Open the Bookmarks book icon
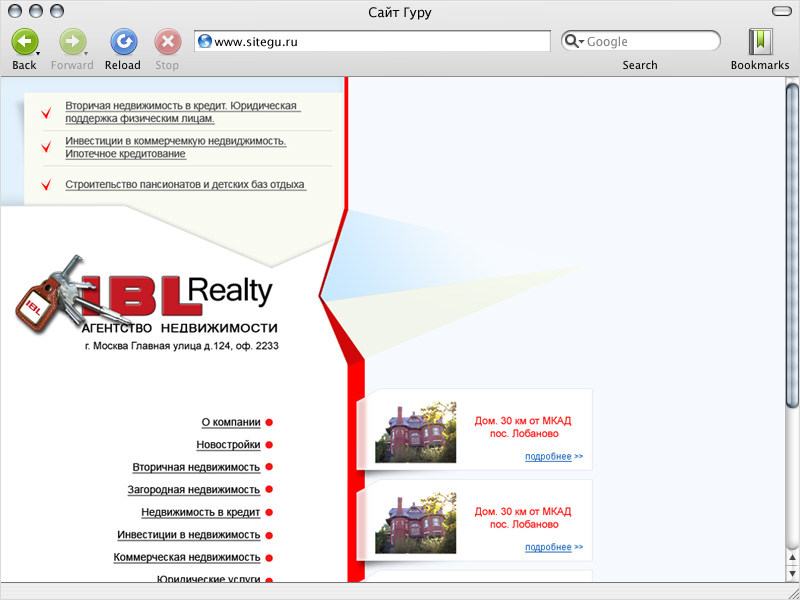Image resolution: width=800 pixels, height=600 pixels. click(760, 41)
